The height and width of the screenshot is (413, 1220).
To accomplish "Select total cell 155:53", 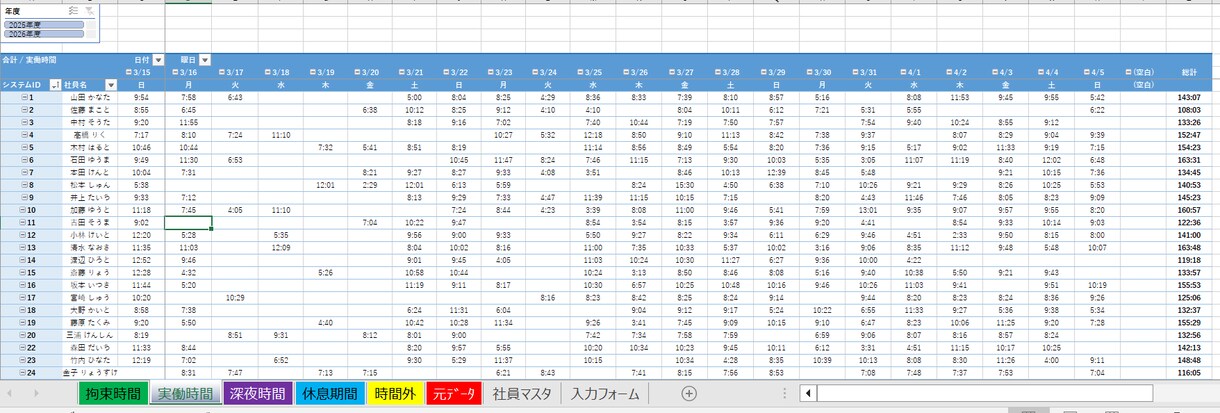I will 1189,285.
